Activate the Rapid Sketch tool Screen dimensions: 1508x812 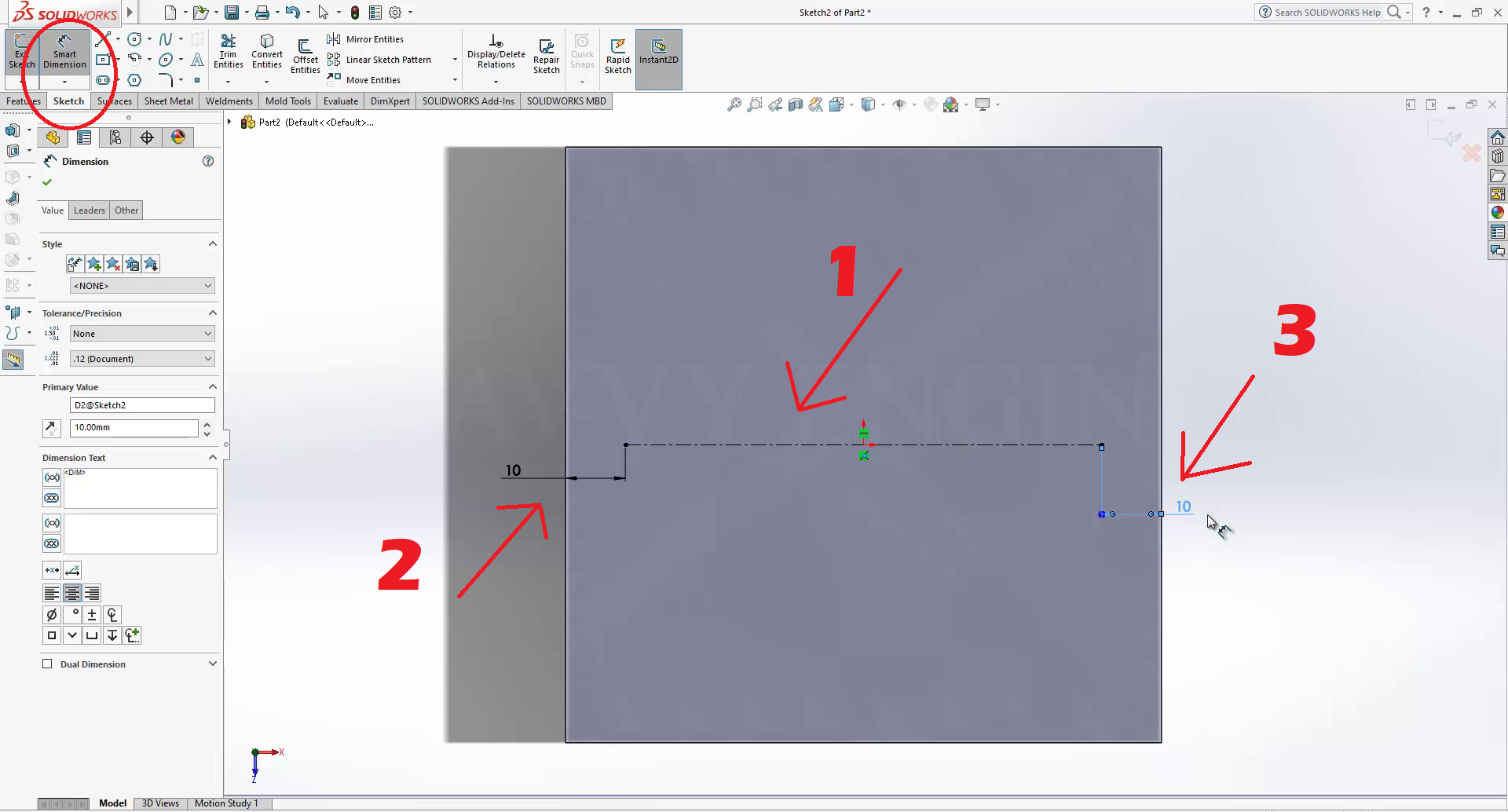(617, 57)
